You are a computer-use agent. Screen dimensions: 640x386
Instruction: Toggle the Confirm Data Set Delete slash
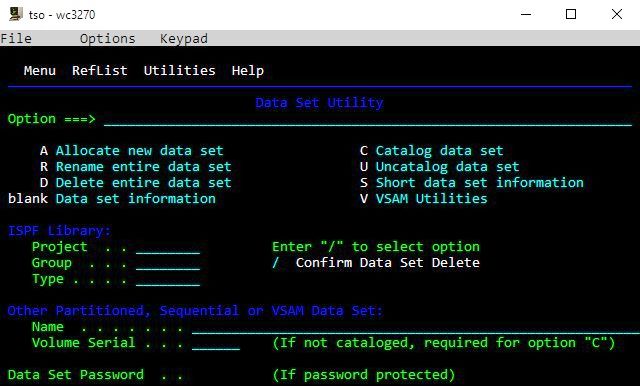(x=276, y=263)
